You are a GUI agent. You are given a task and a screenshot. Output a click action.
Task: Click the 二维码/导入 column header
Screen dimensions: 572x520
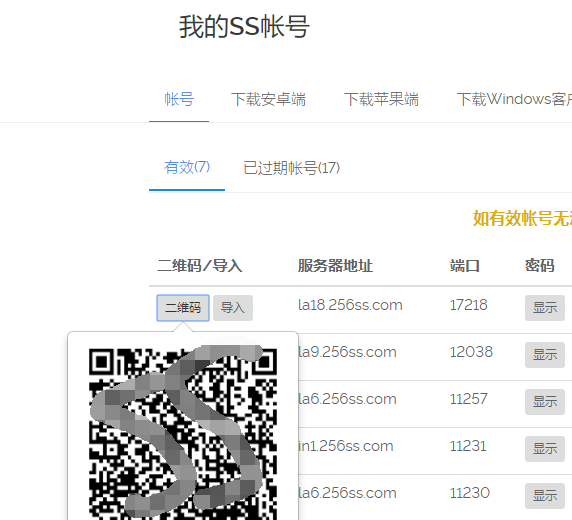pyautogui.click(x=200, y=266)
